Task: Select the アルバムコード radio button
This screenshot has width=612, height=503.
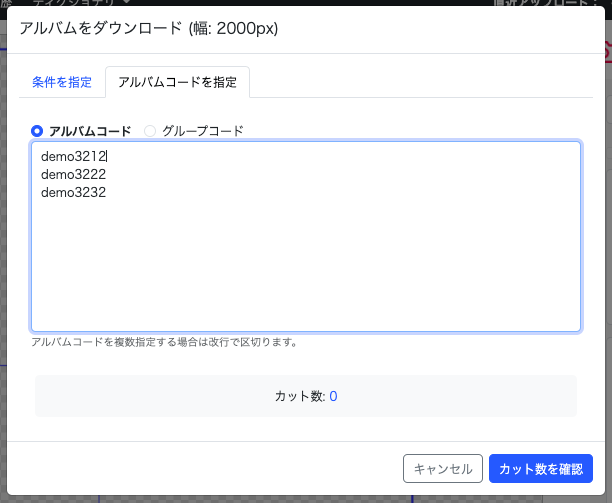Action: point(37,130)
